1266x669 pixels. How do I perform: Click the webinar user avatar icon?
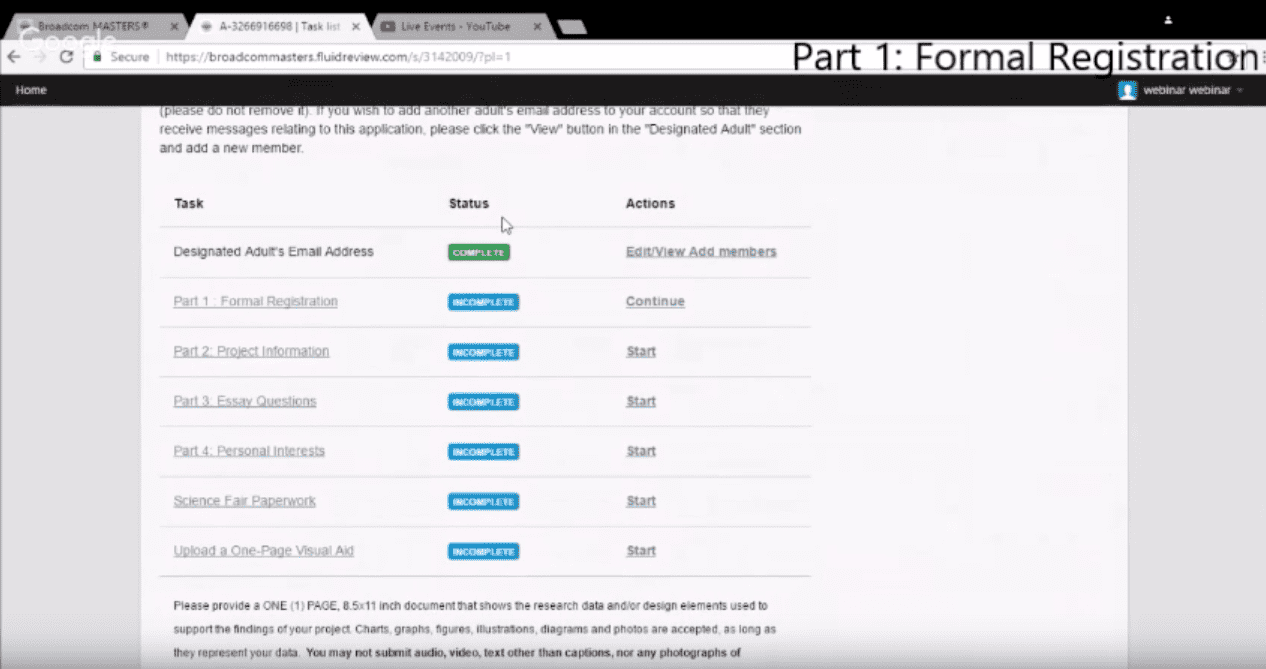(1127, 91)
